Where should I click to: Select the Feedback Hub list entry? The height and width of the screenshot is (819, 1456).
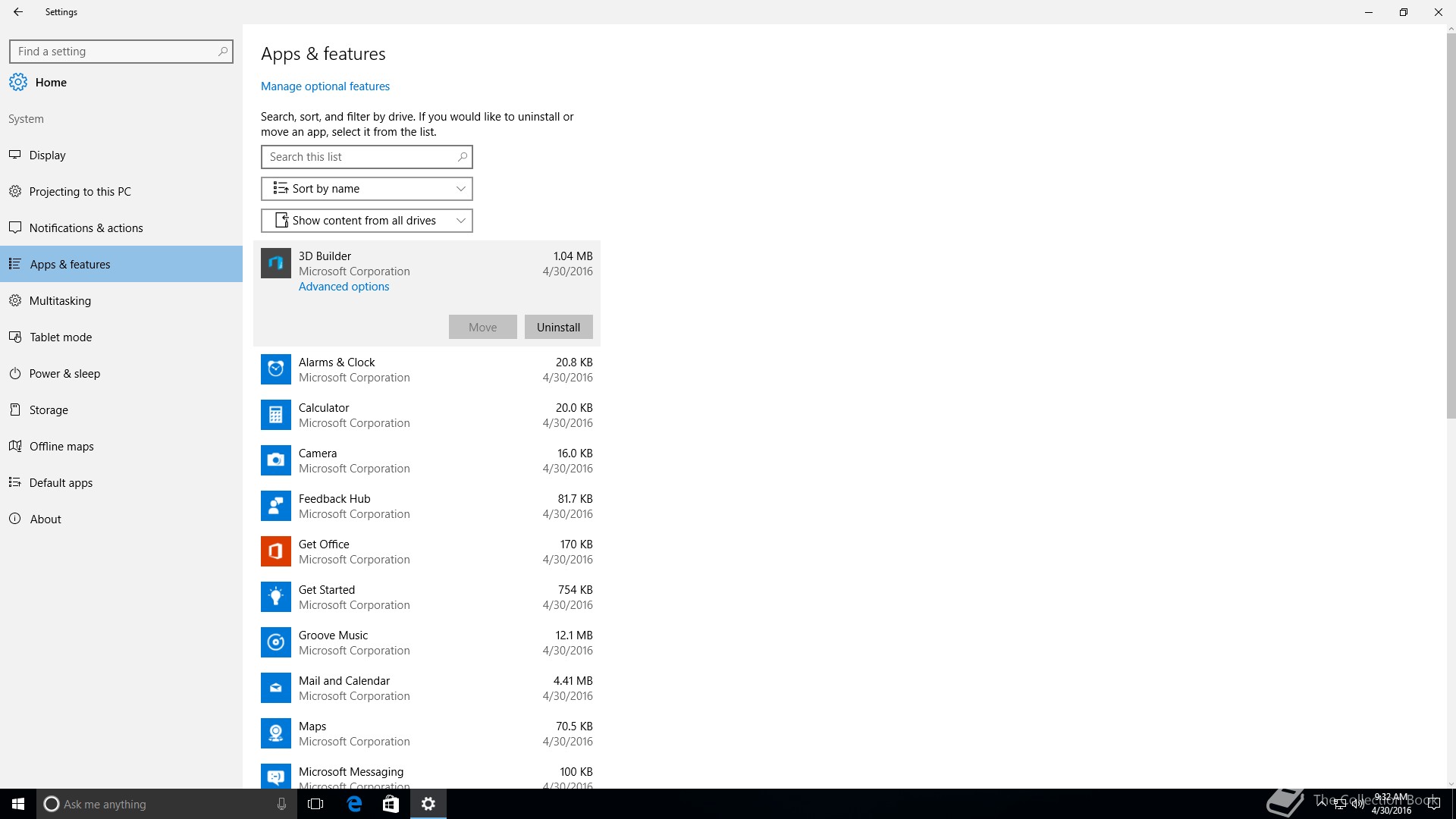pyautogui.click(x=427, y=506)
